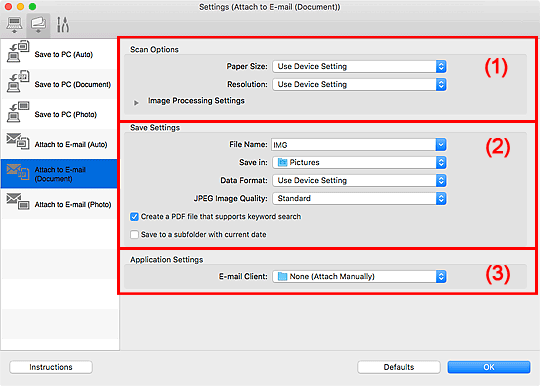Viewport: 540px width, 386px height.
Task: Click the Attach to E-mail (Auto) icon
Action: [x=18, y=141]
